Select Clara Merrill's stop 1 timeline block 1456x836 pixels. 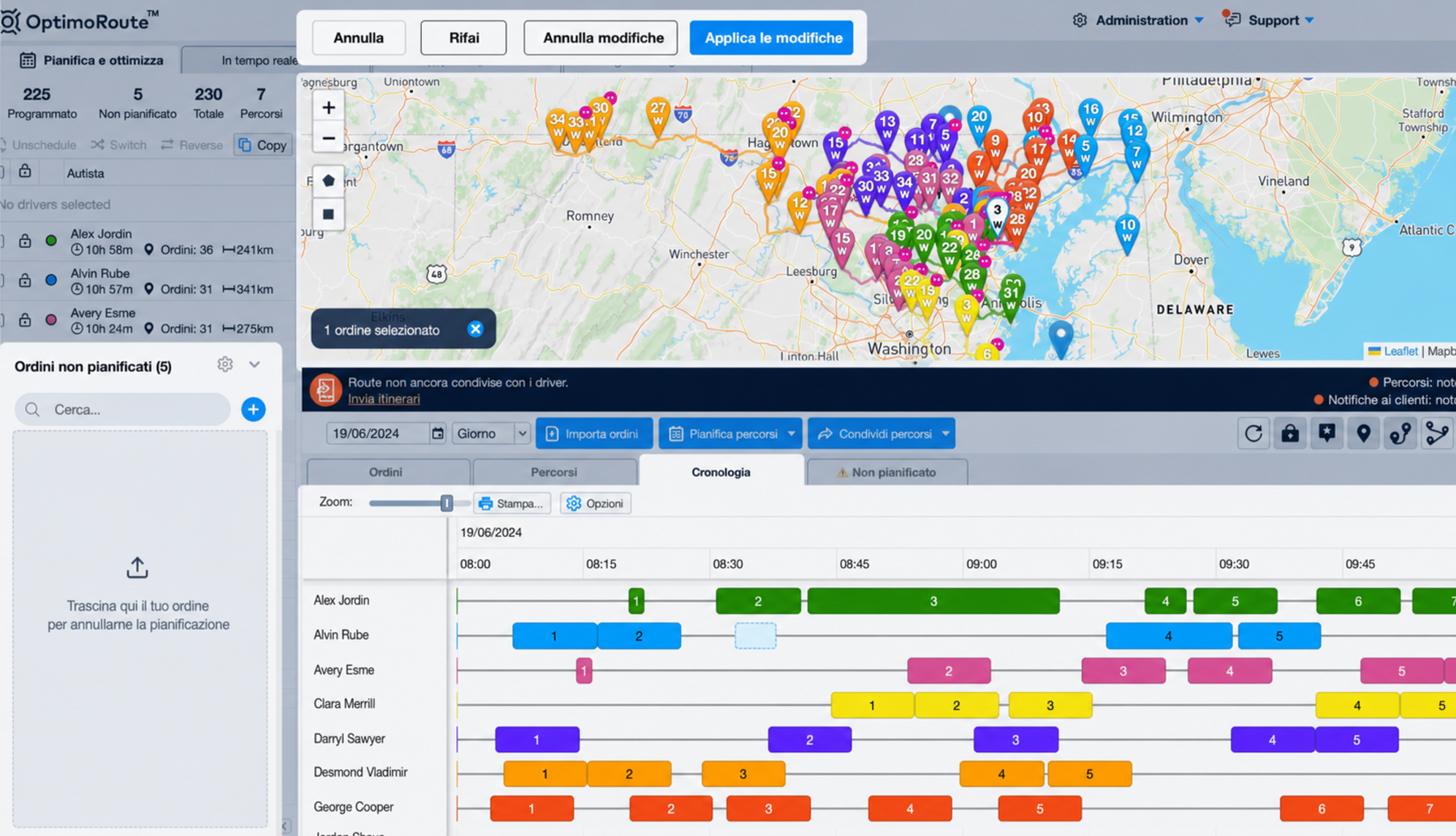pyautogui.click(x=872, y=705)
